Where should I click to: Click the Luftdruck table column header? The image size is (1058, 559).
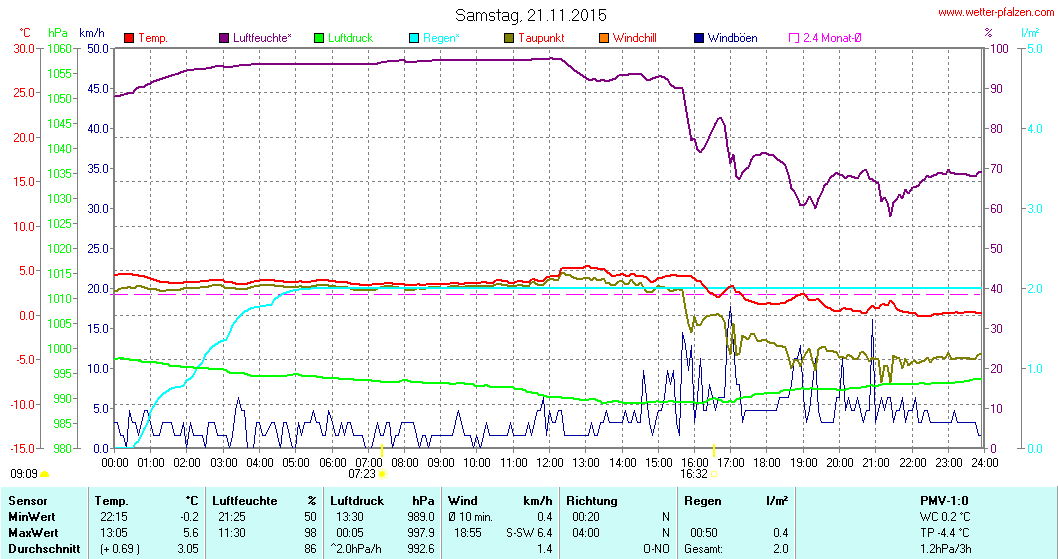tap(357, 501)
